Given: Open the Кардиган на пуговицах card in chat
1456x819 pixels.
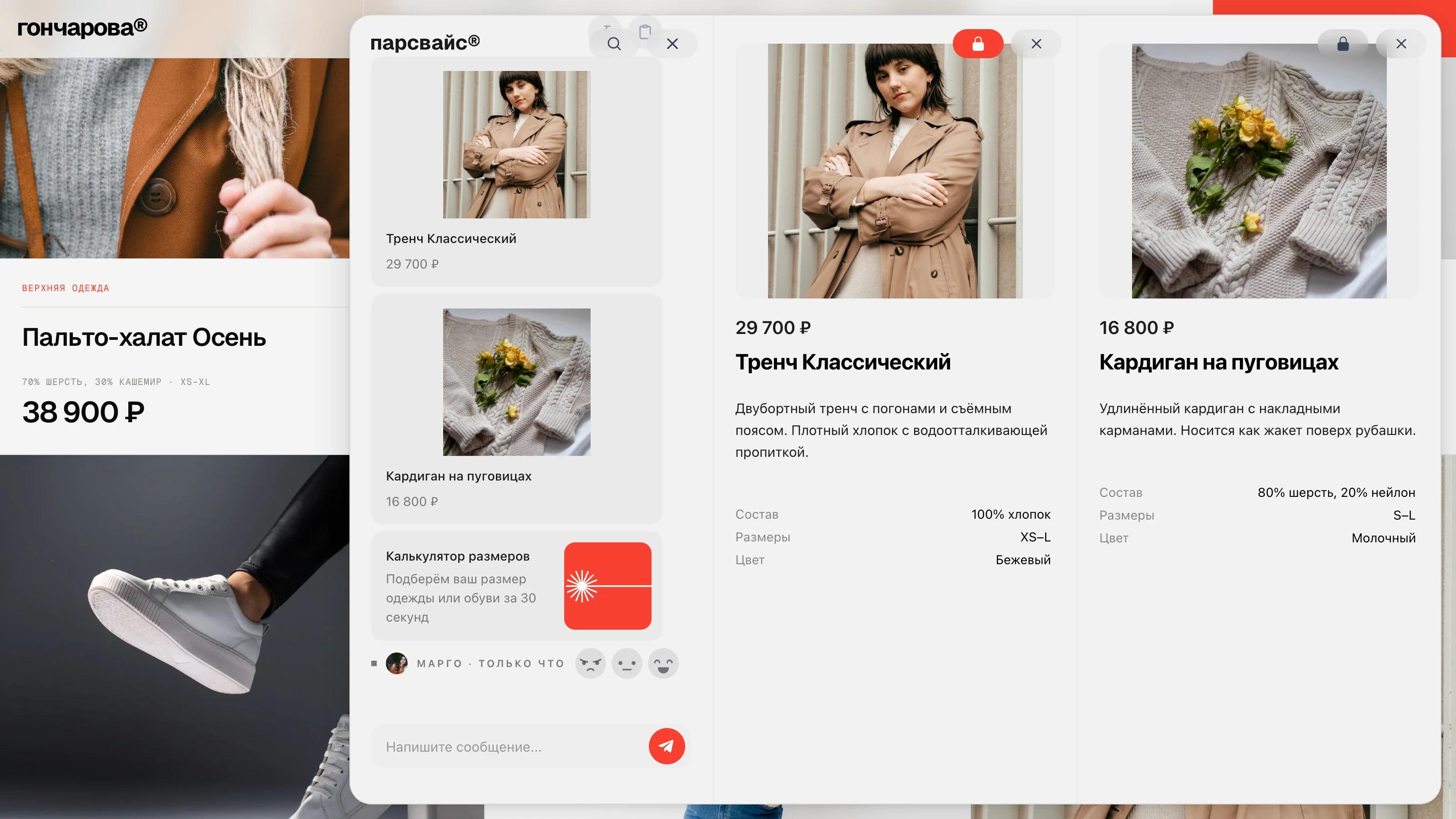Looking at the screenshot, I should coord(516,409).
